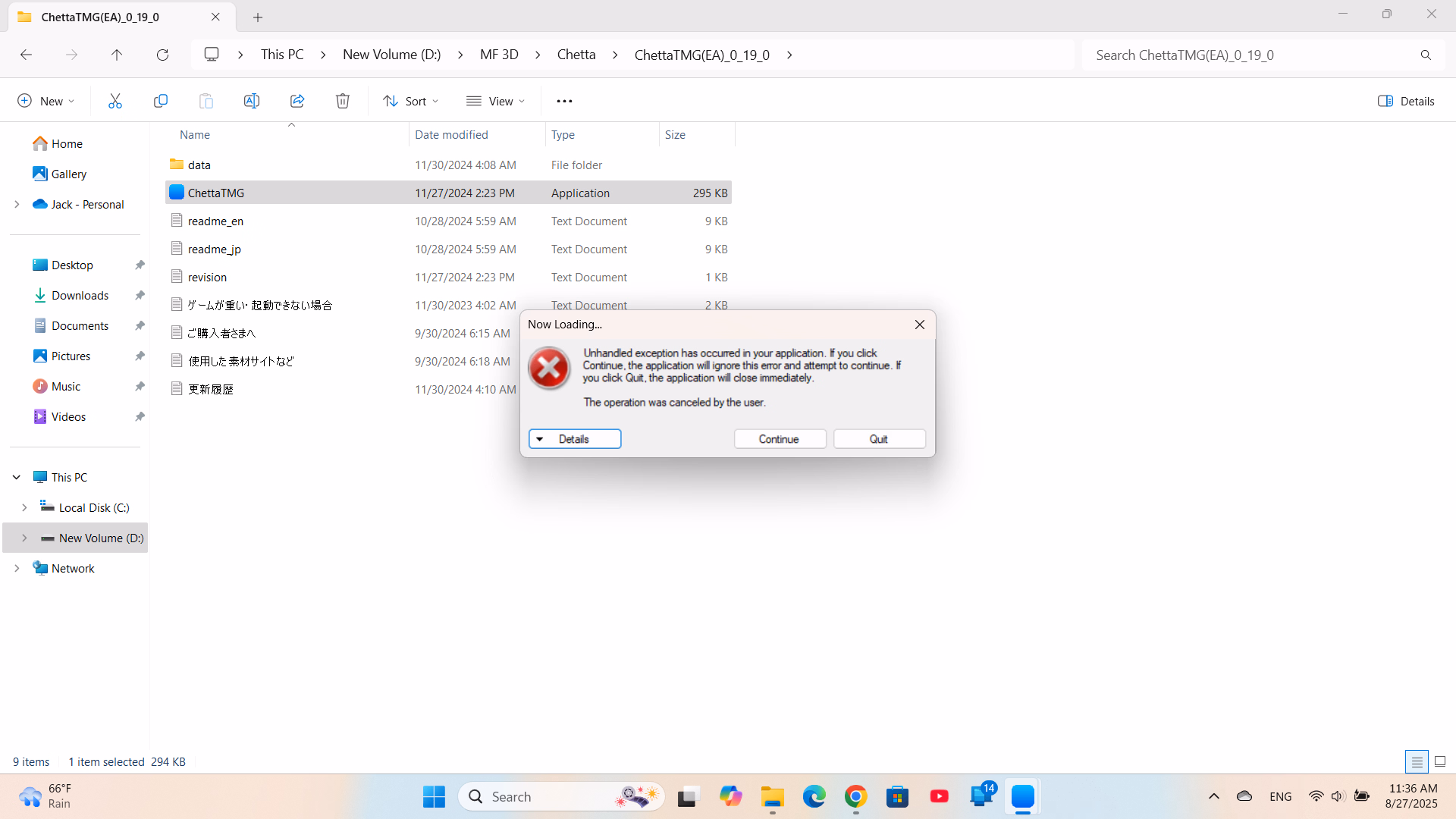Open the See more ellipsis menu

(x=564, y=101)
